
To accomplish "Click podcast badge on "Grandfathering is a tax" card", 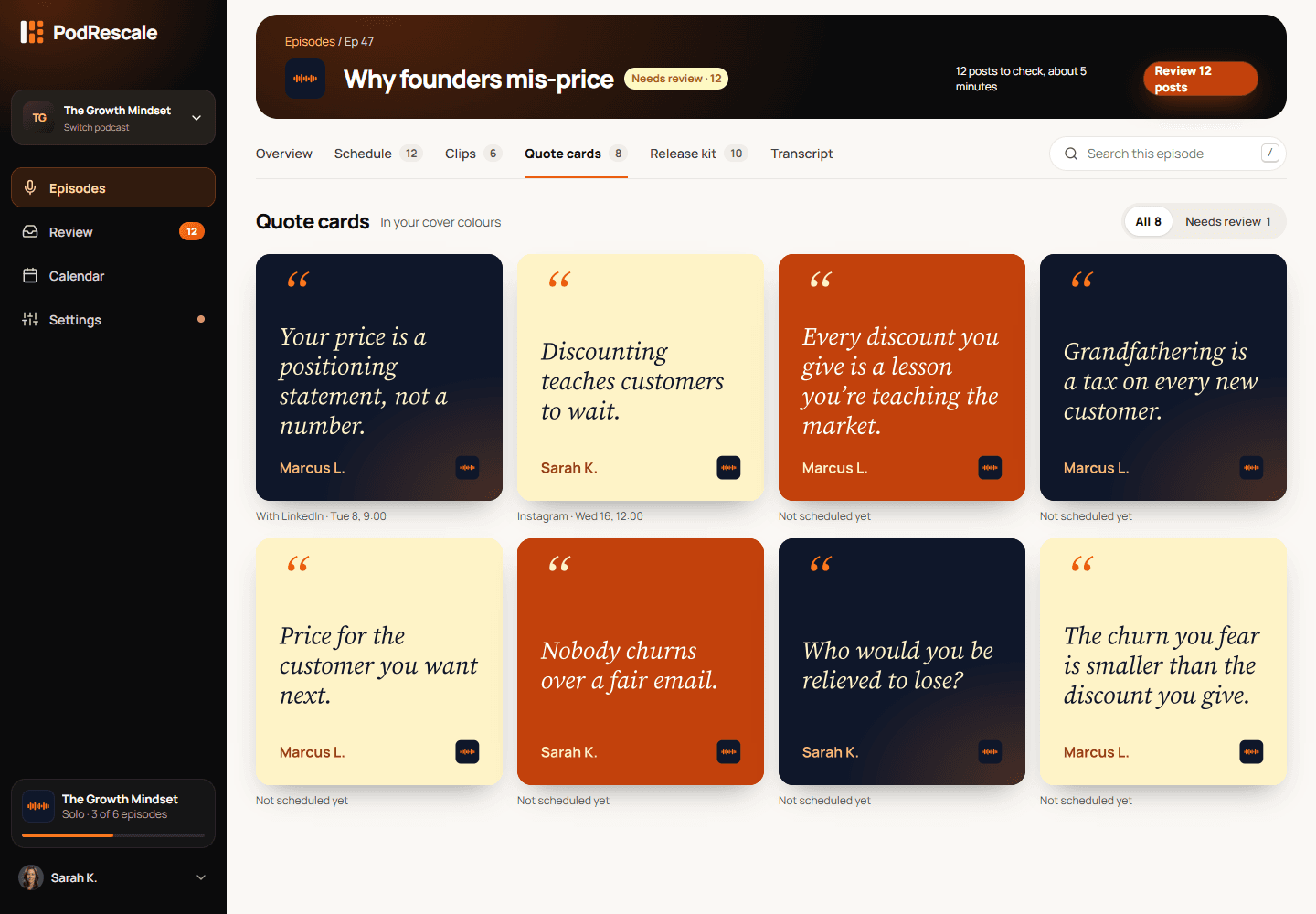I will coord(1251,468).
